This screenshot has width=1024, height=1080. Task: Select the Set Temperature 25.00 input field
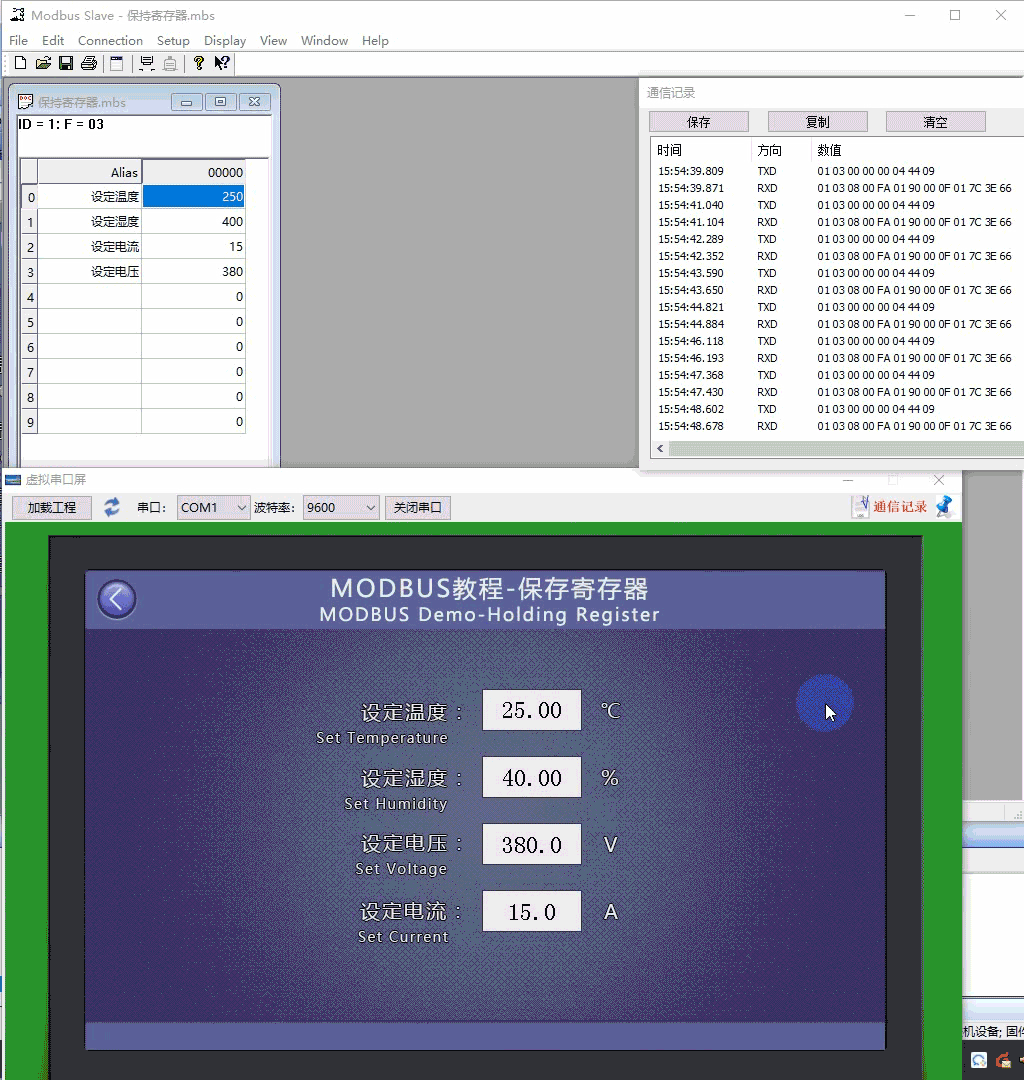[x=532, y=710]
